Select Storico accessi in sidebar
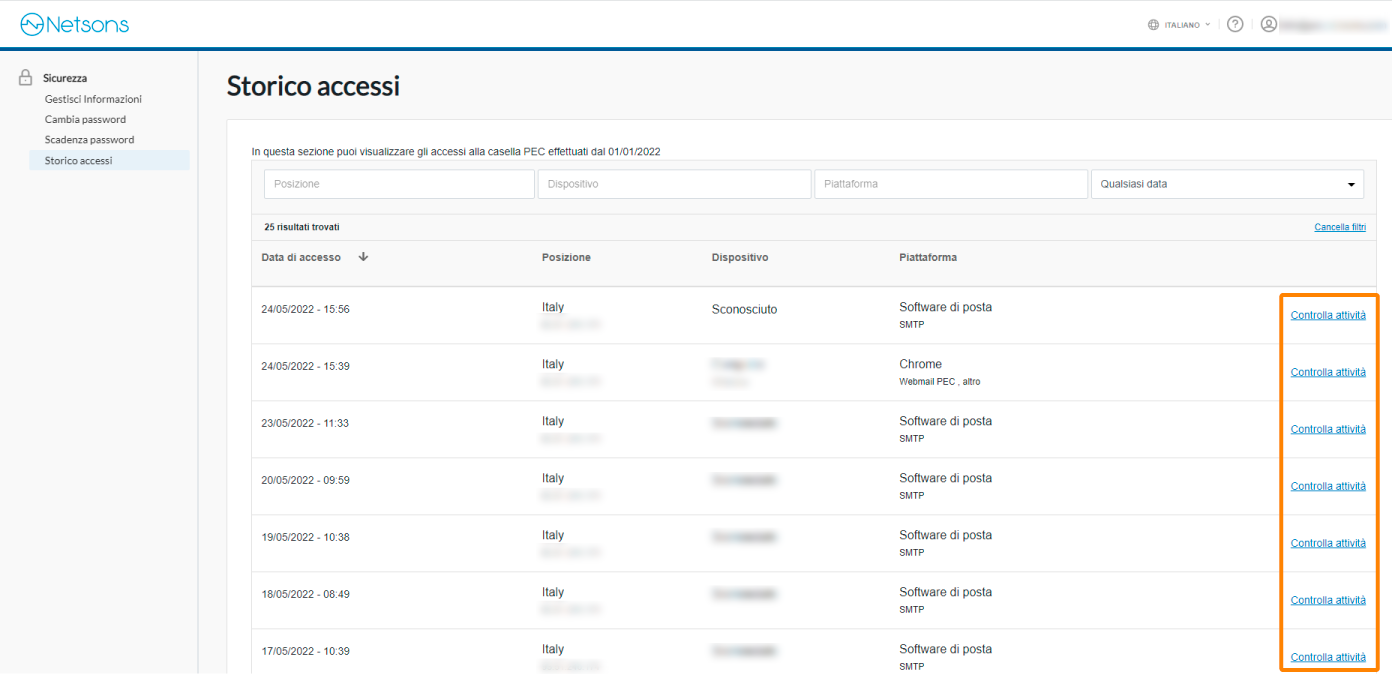Viewport: 1392px width, 674px height. [78, 160]
